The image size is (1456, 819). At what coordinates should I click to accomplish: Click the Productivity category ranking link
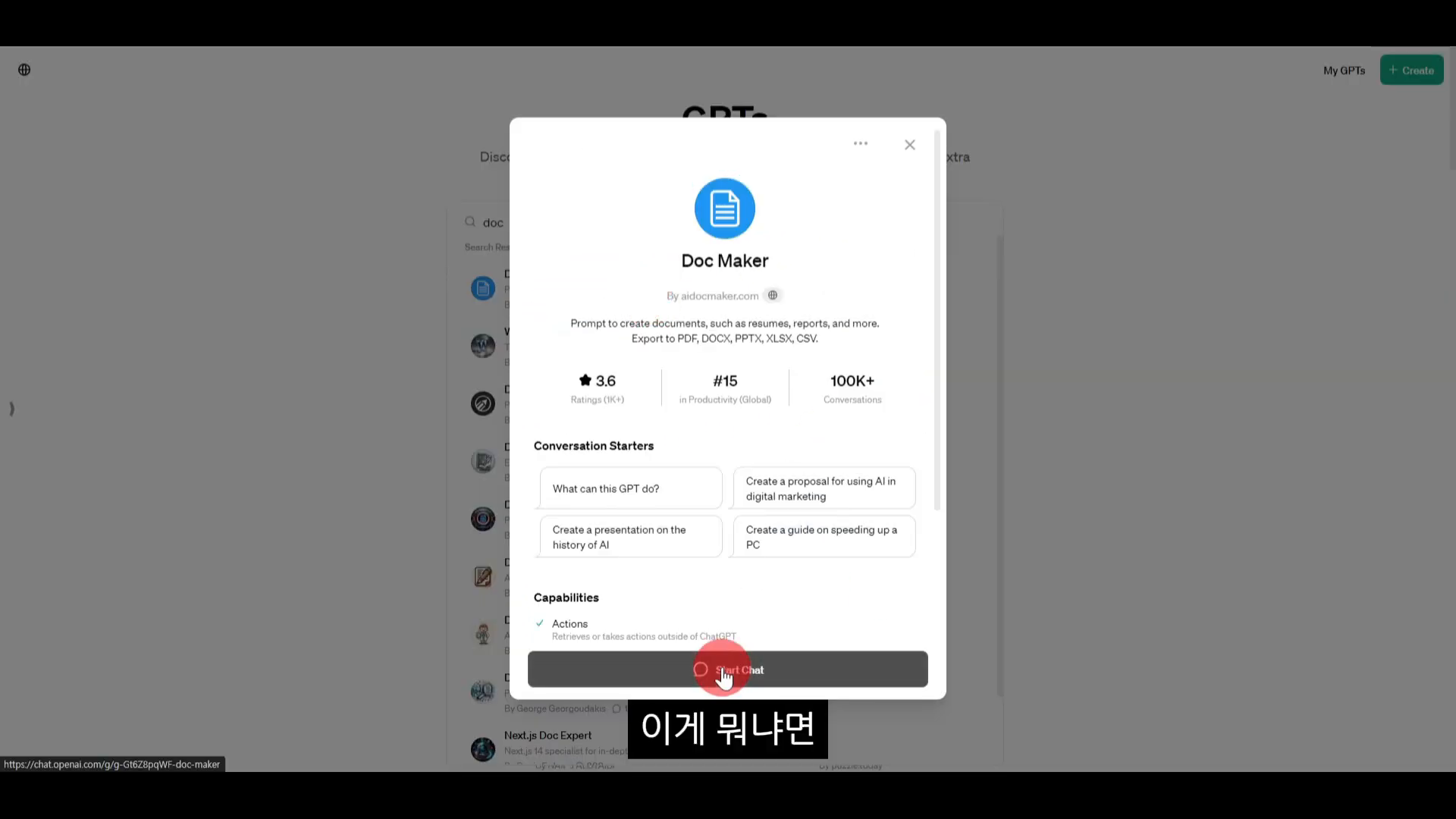(x=725, y=388)
